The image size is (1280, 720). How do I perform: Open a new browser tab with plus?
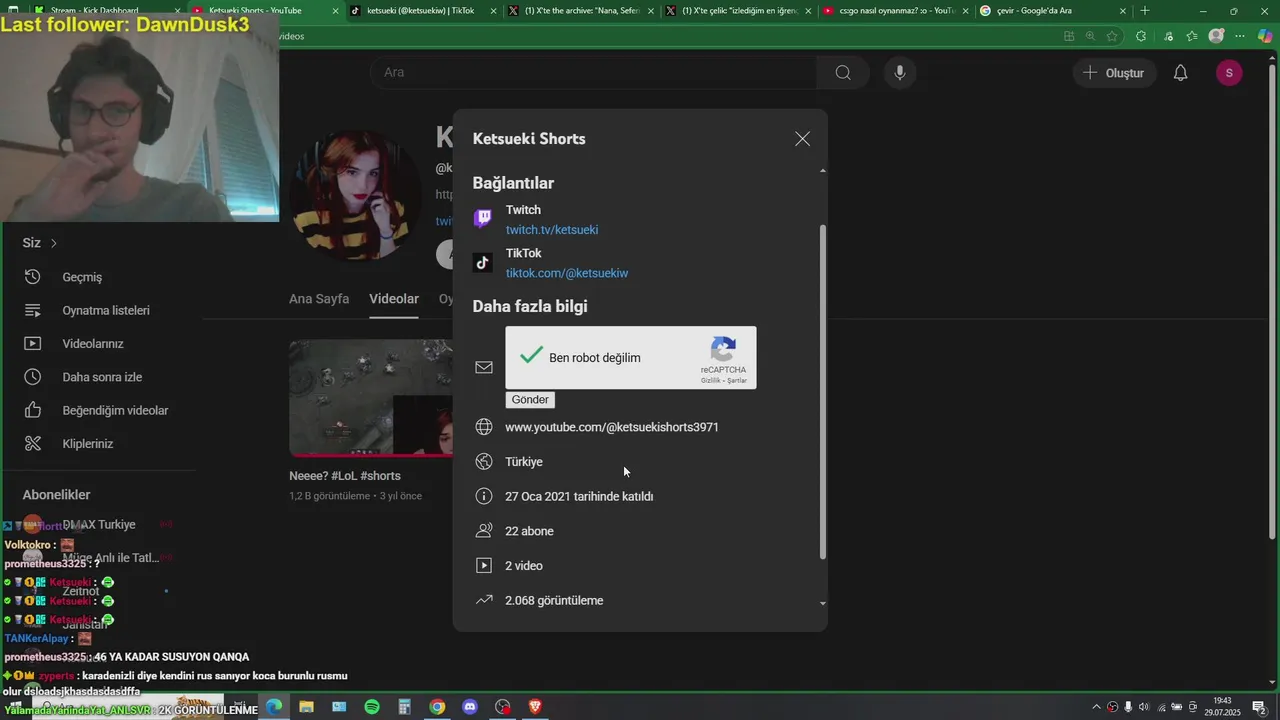(1145, 11)
